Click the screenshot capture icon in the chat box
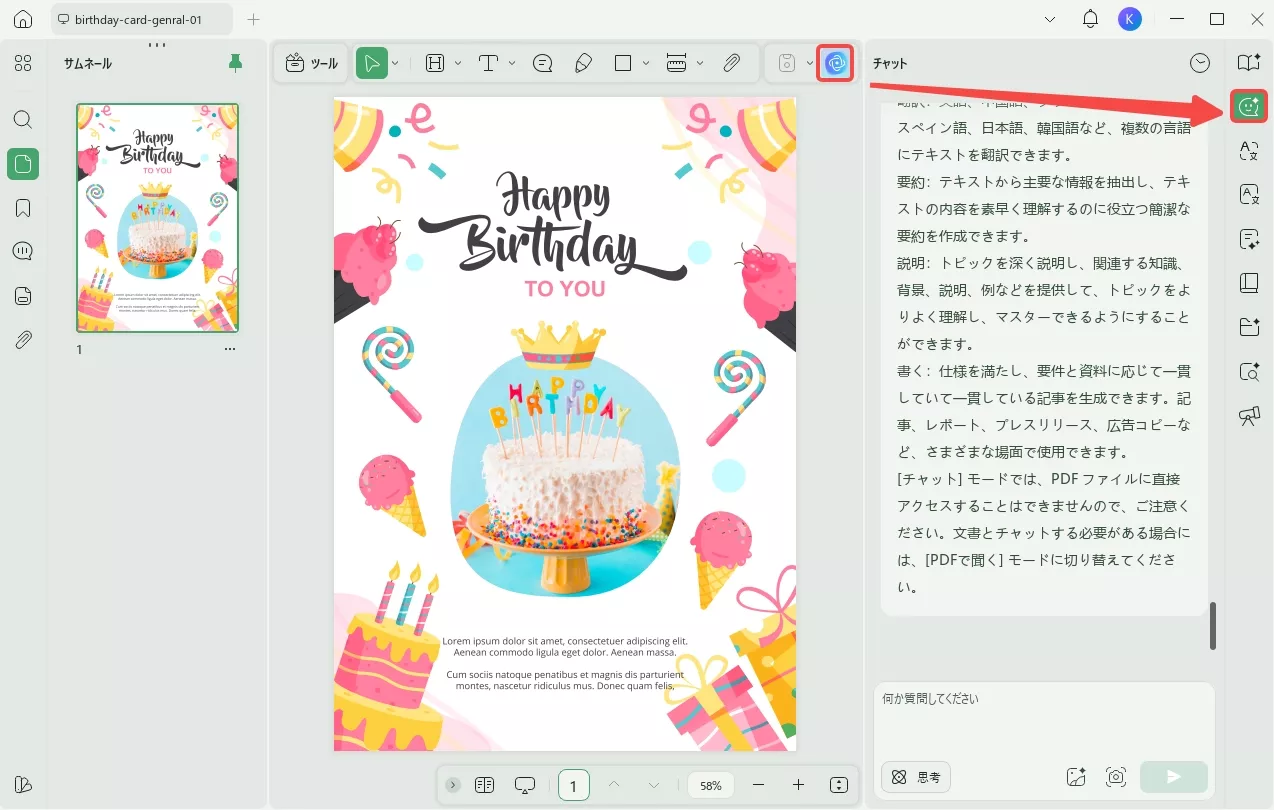 (1116, 777)
